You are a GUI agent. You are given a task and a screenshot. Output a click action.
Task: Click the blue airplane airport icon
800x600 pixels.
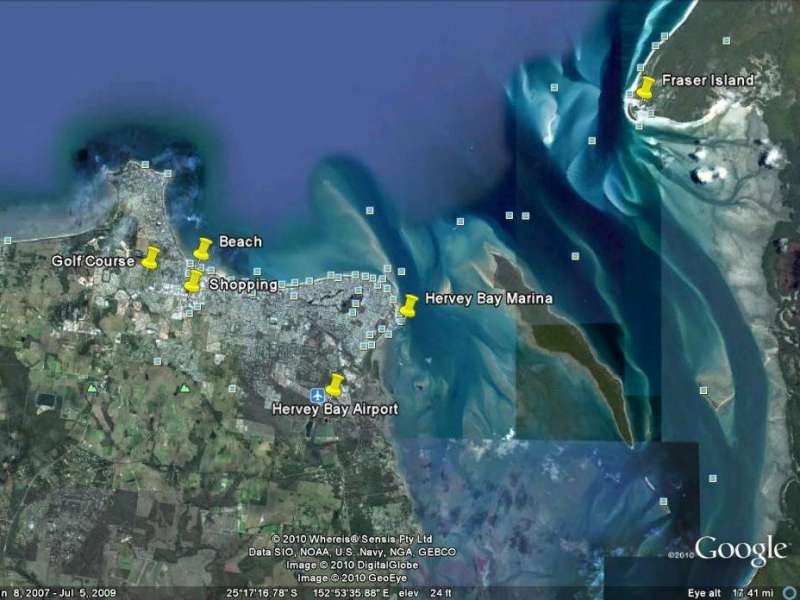[318, 395]
